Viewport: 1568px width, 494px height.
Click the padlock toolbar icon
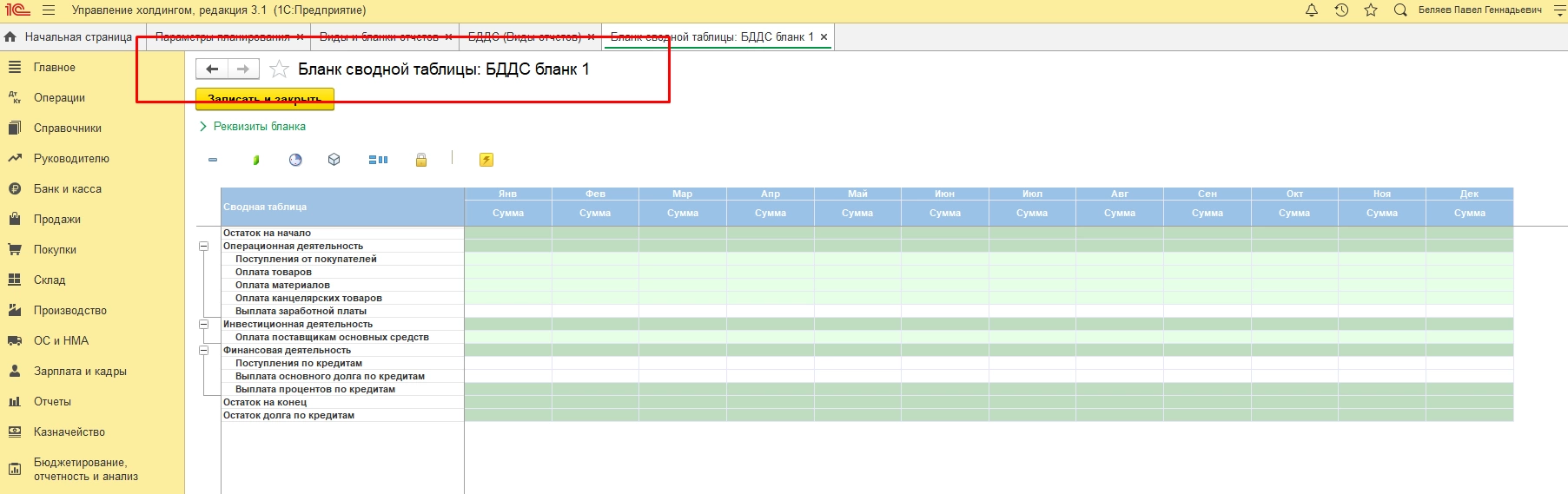tap(421, 160)
